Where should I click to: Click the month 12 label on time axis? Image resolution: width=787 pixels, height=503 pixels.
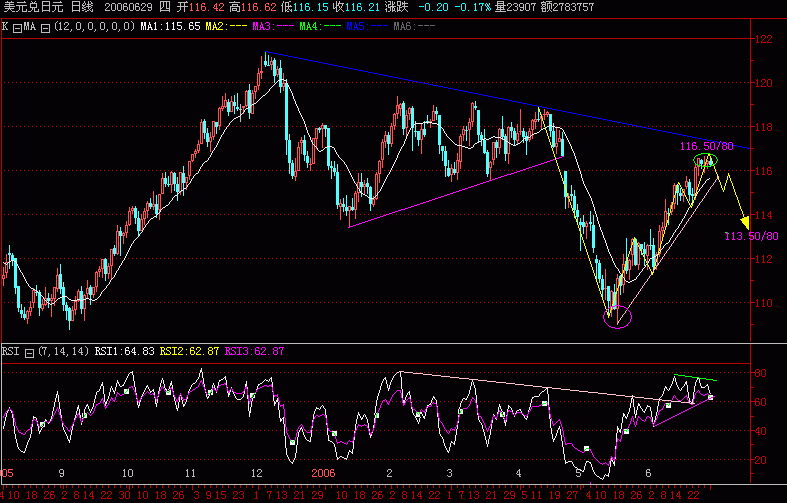[x=256, y=473]
